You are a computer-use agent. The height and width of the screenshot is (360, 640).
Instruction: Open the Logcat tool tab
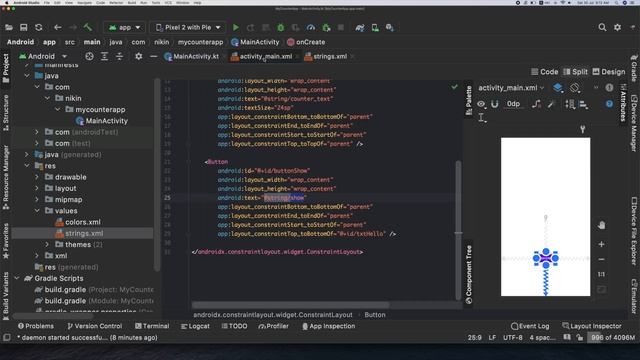click(x=195, y=326)
